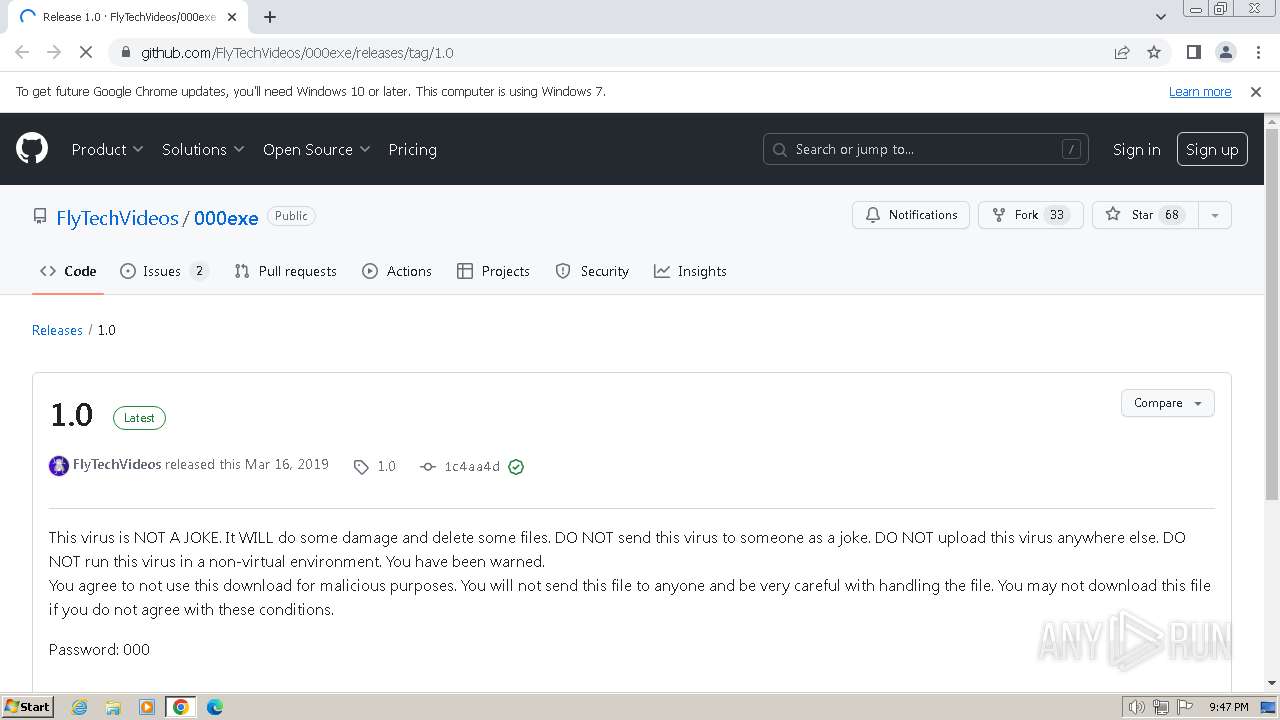The image size is (1280, 720).
Task: Stop loading the page in Chrome
Action: [86, 52]
